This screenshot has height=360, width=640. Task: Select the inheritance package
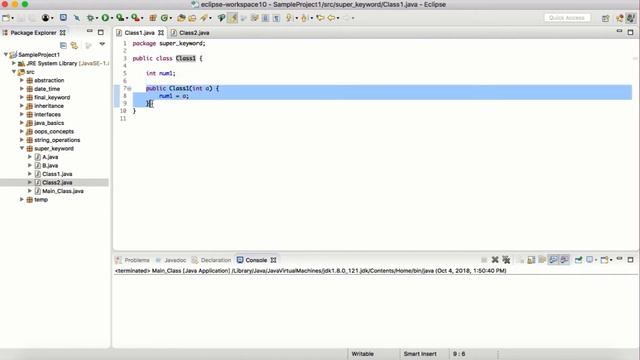coord(45,106)
